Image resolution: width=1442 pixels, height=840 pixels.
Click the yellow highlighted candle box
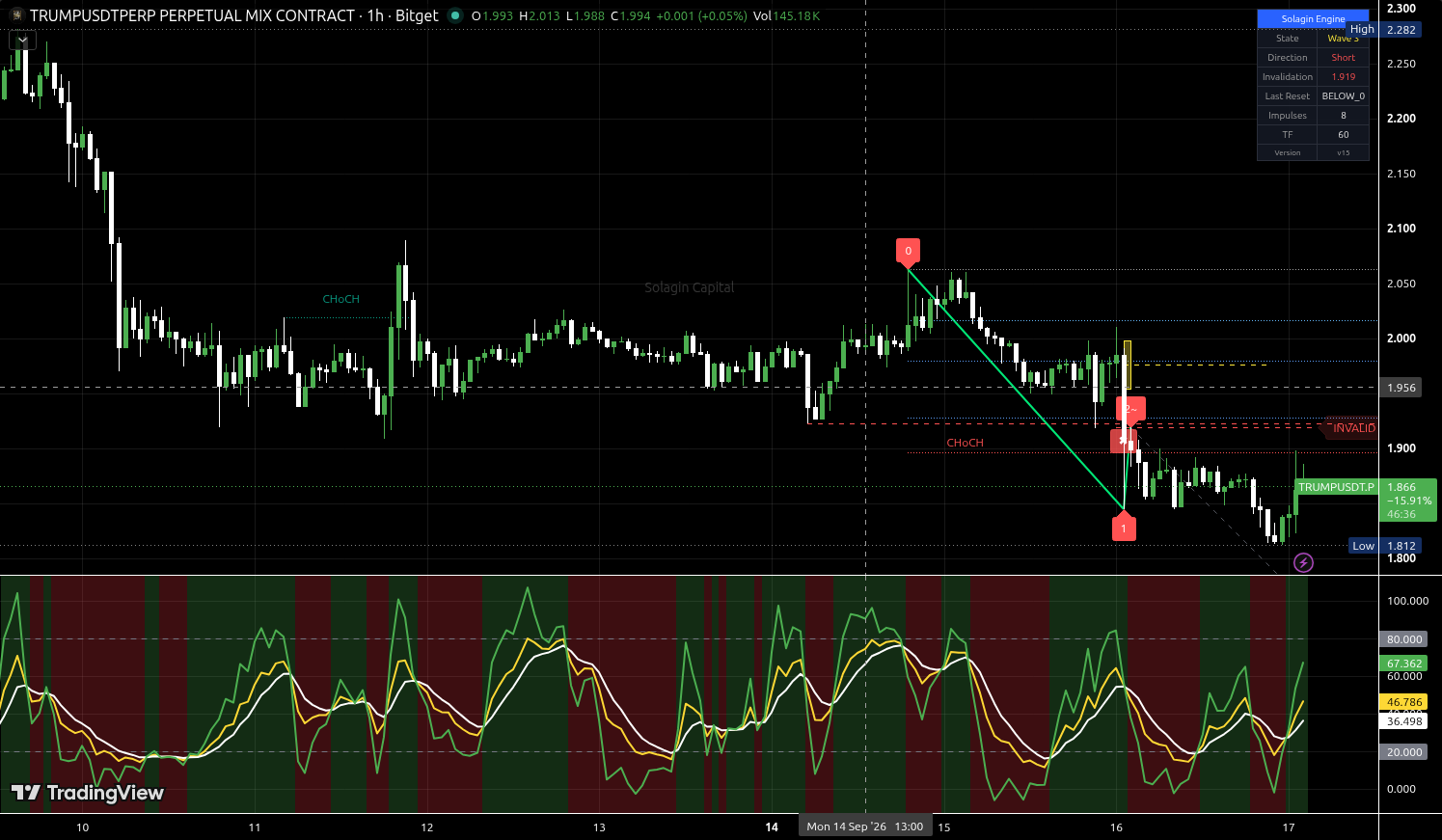coord(1128,365)
